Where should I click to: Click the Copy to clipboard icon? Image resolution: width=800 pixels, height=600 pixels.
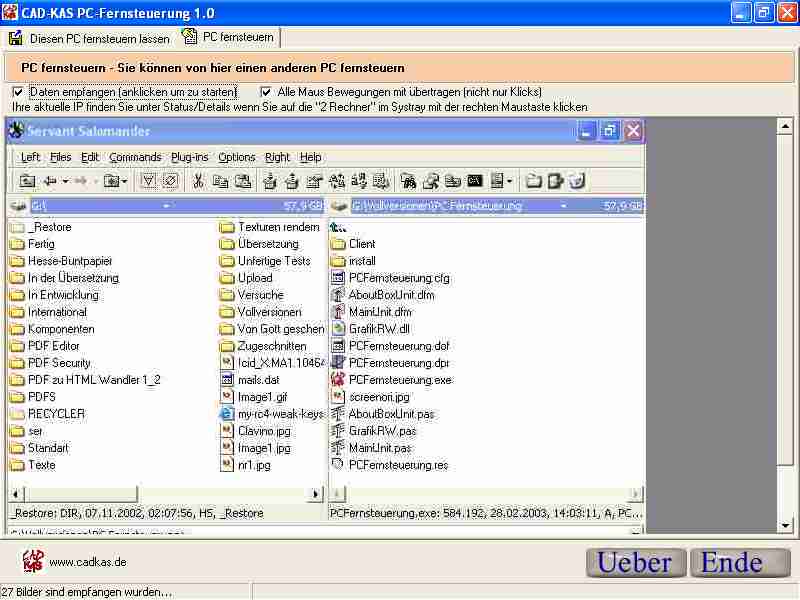pyautogui.click(x=220, y=181)
